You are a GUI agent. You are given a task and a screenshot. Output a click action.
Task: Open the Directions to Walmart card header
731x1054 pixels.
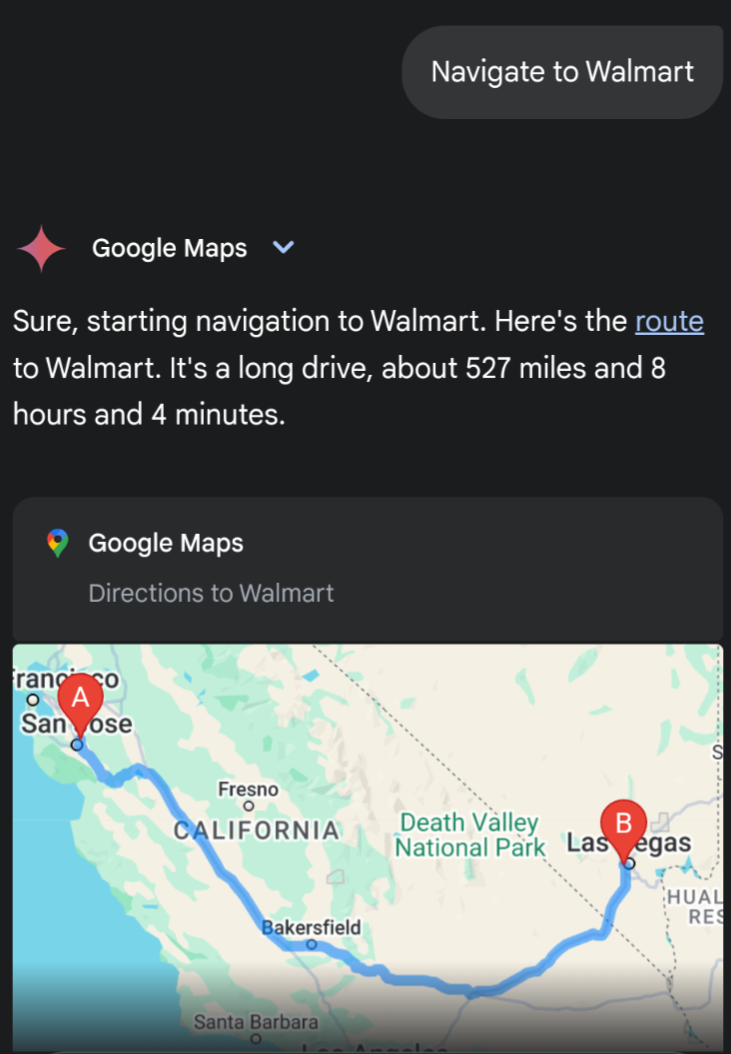(x=368, y=569)
